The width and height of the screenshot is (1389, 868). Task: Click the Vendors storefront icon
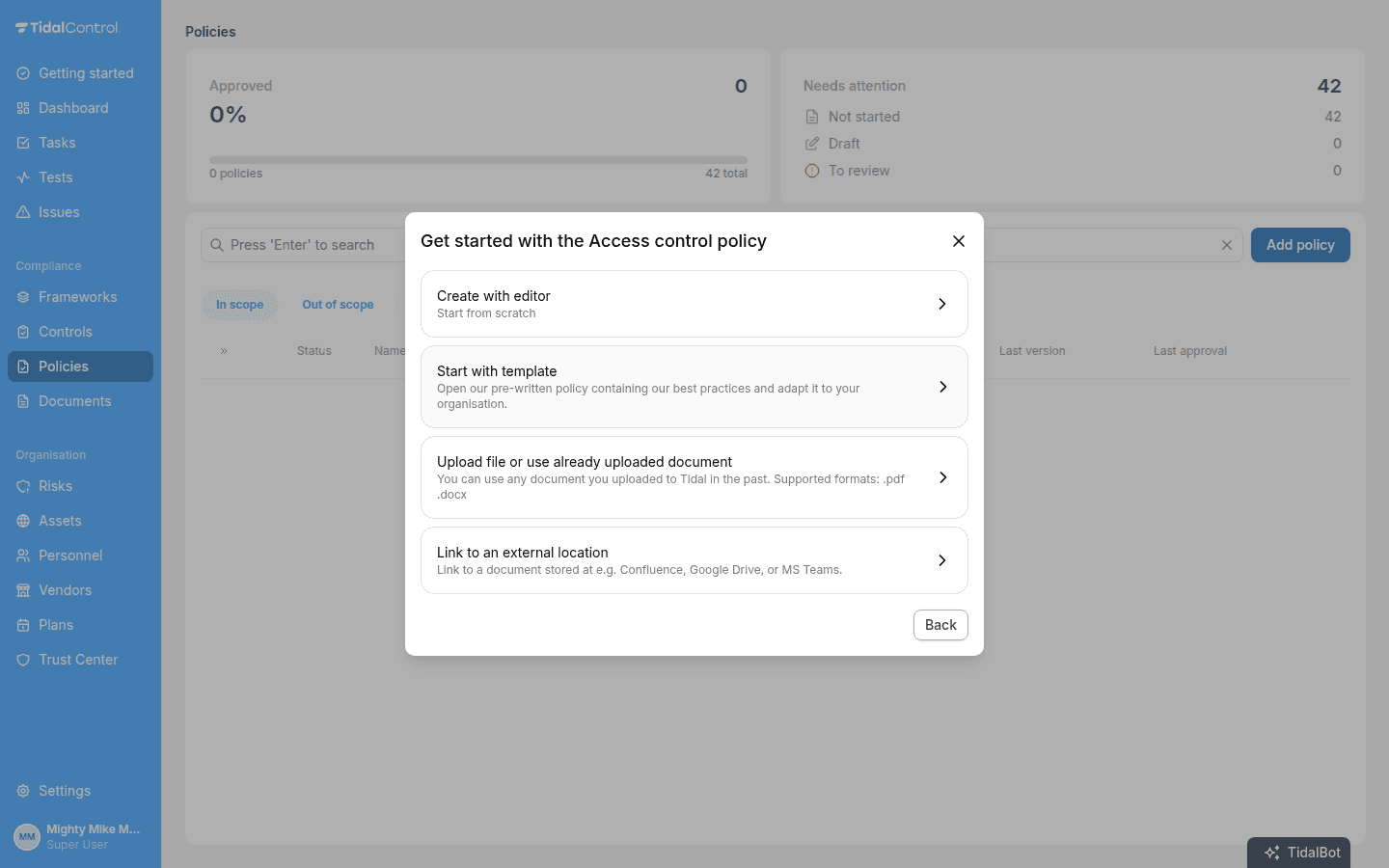point(23,590)
